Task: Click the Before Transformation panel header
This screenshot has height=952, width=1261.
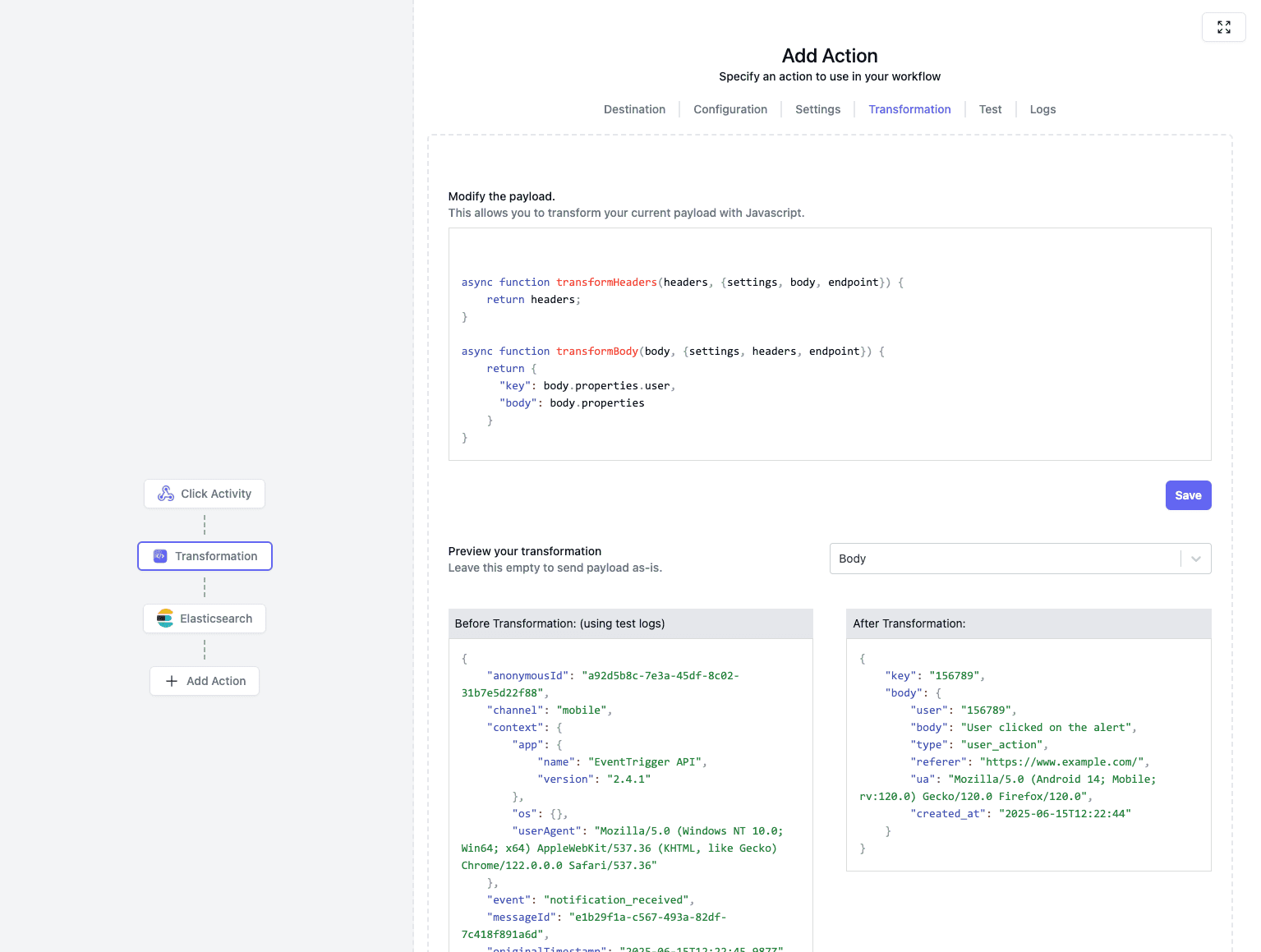Action: tap(631, 623)
